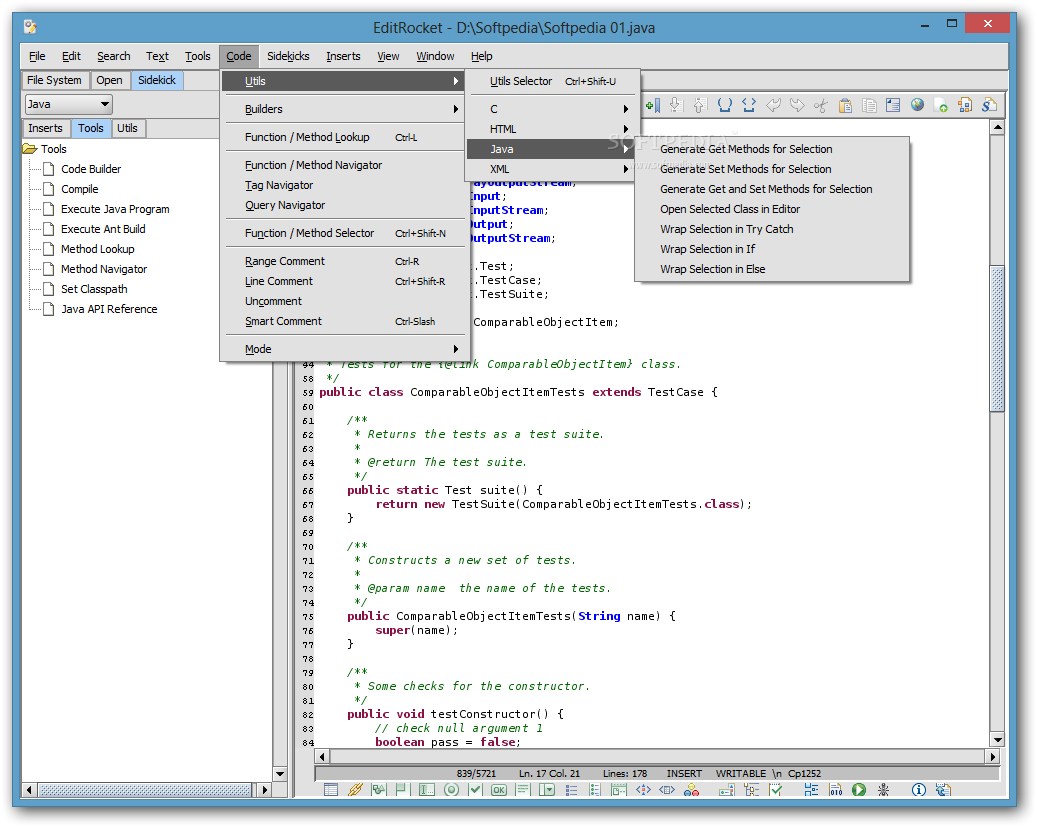Click the bug debug icon in bottom toolbar
The height and width of the screenshot is (827, 1037).
click(884, 789)
